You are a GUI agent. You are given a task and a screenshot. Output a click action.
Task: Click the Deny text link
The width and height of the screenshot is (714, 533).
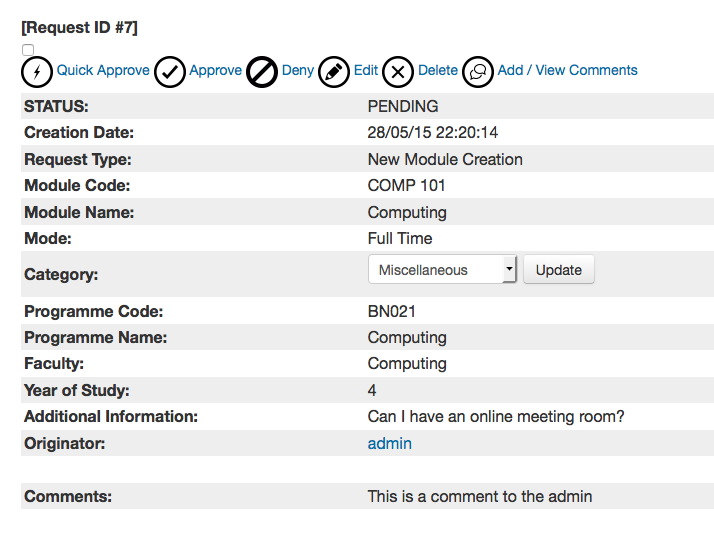(x=298, y=71)
